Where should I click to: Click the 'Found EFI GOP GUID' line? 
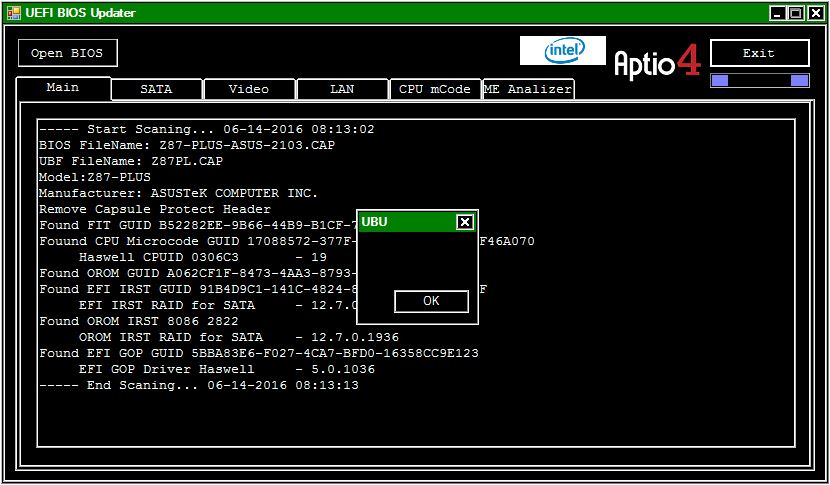[259, 353]
